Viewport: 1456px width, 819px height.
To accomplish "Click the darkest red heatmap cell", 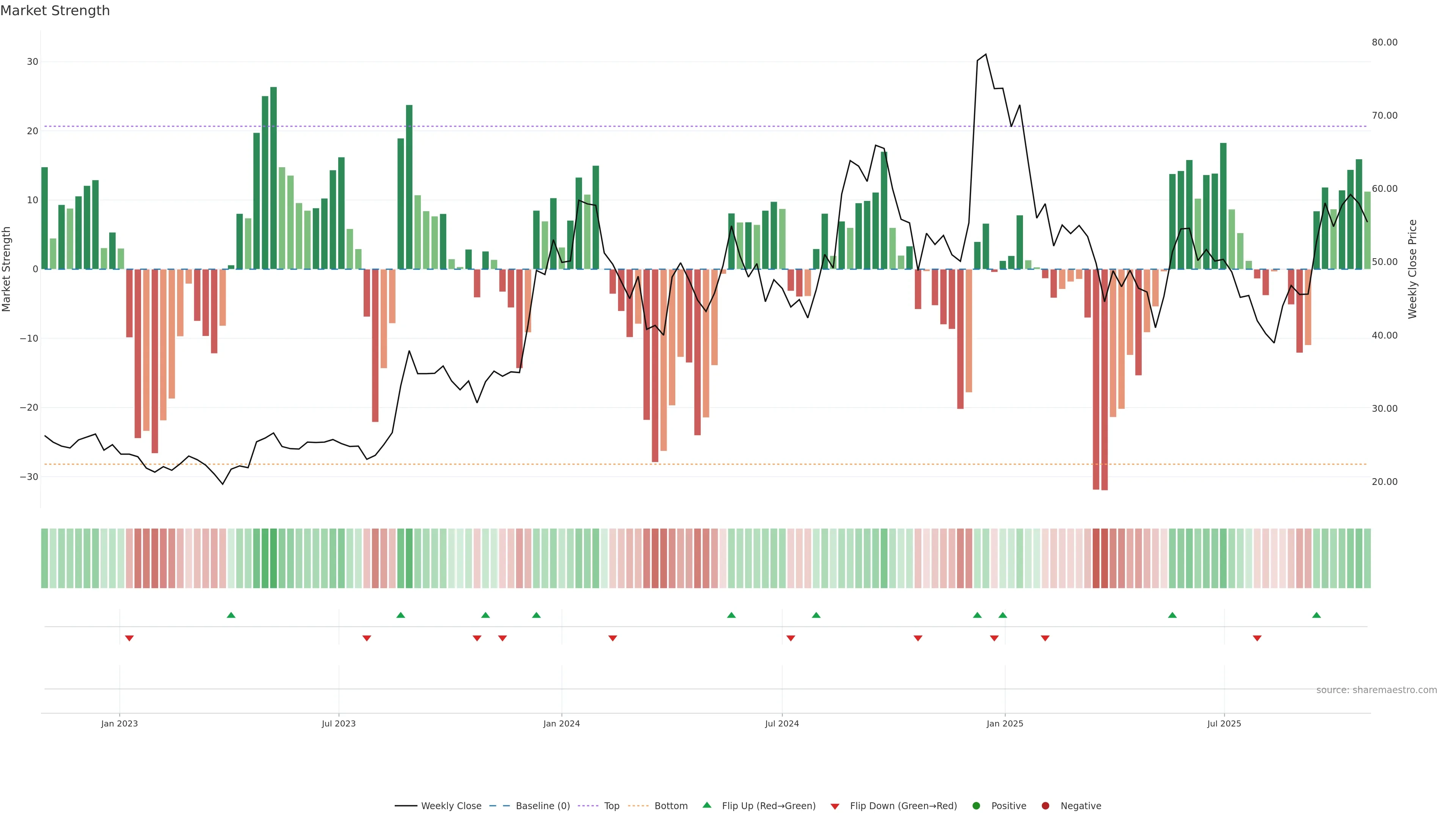I will [x=1105, y=559].
